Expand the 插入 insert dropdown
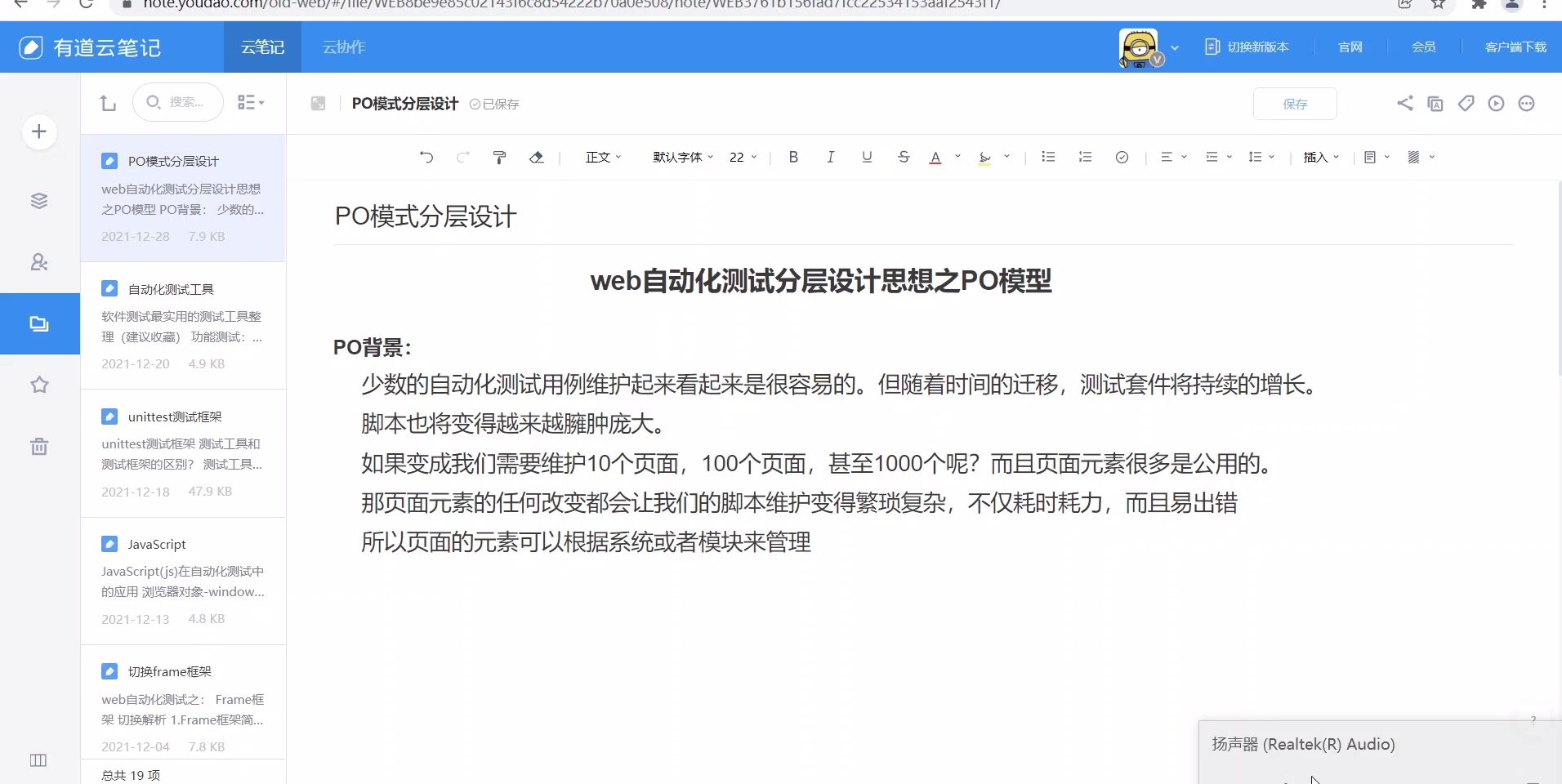The width and height of the screenshot is (1562, 784). (x=1319, y=158)
